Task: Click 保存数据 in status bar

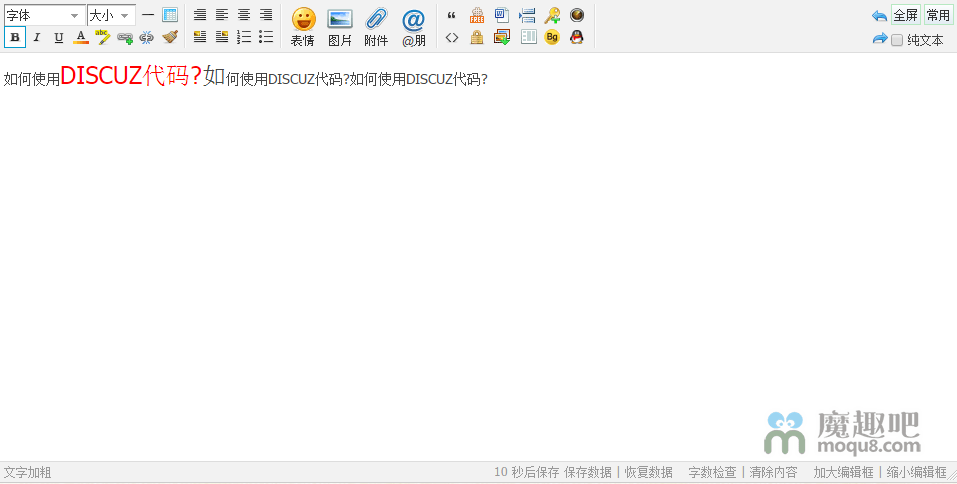Action: (588, 472)
